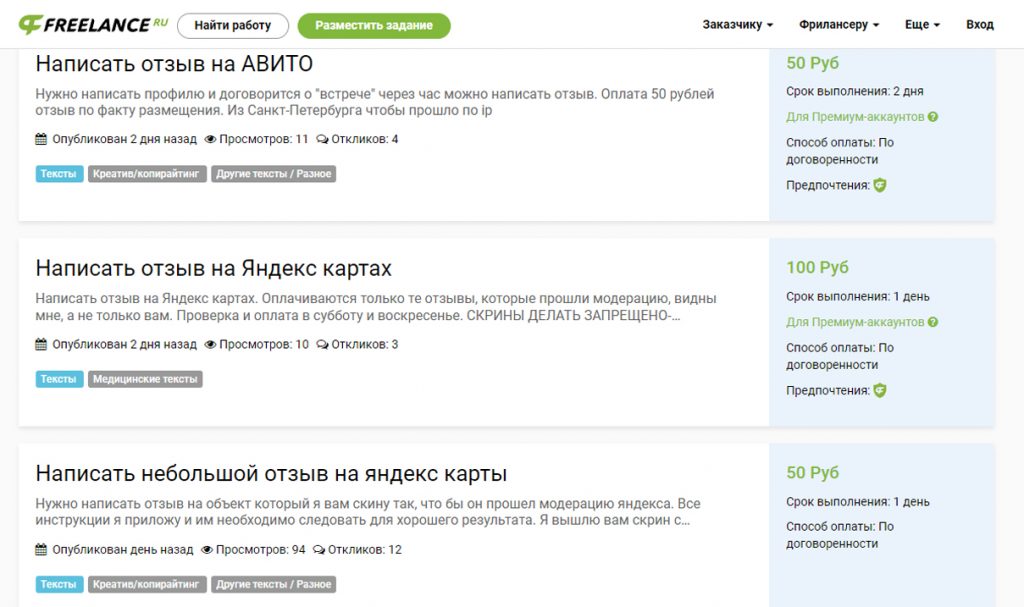The height and width of the screenshot is (607, 1024).
Task: Select the Тексты tag under the АВИТО listing
Action: [x=59, y=174]
